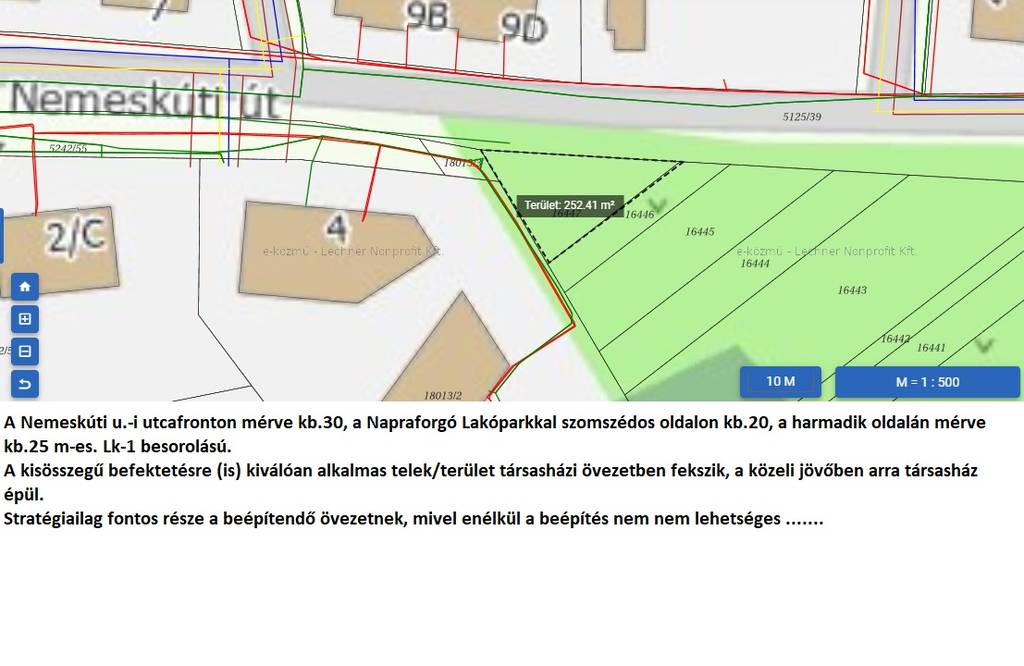Click on parcel 16443
Viewport: 1024px width, 666px height.
pos(852,290)
